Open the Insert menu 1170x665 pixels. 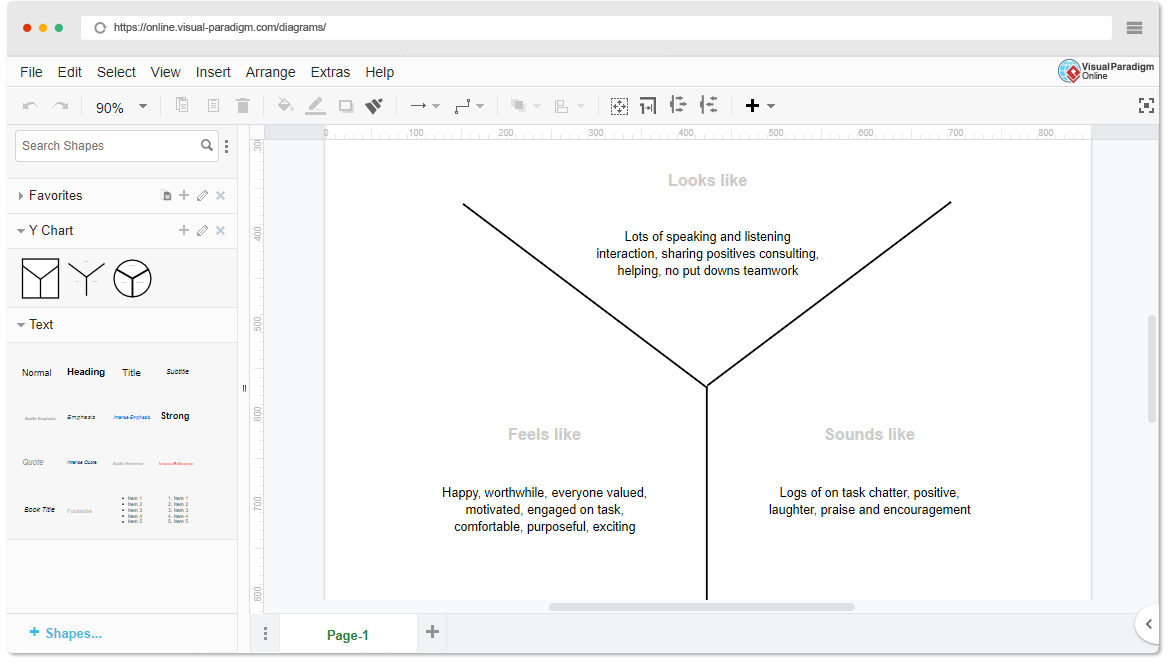click(213, 72)
